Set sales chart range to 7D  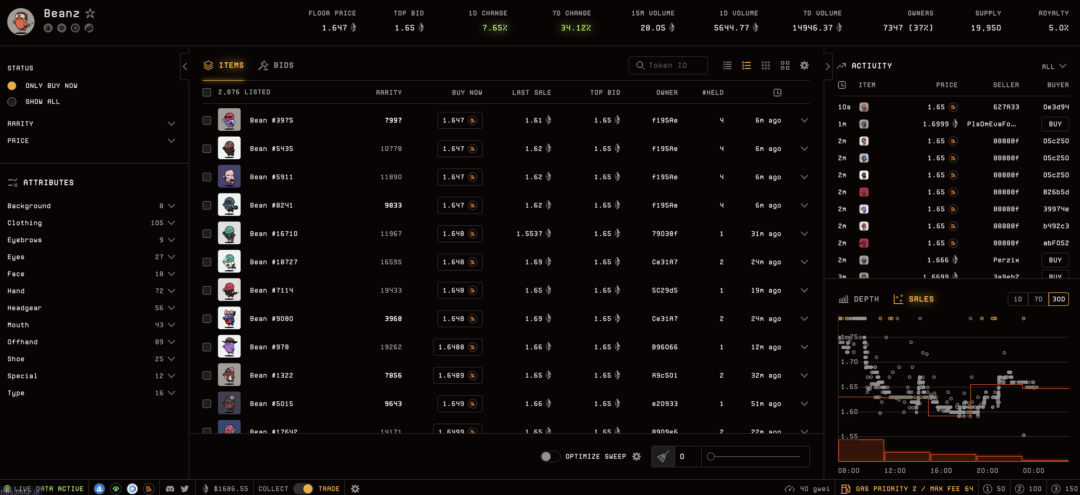(x=1037, y=299)
